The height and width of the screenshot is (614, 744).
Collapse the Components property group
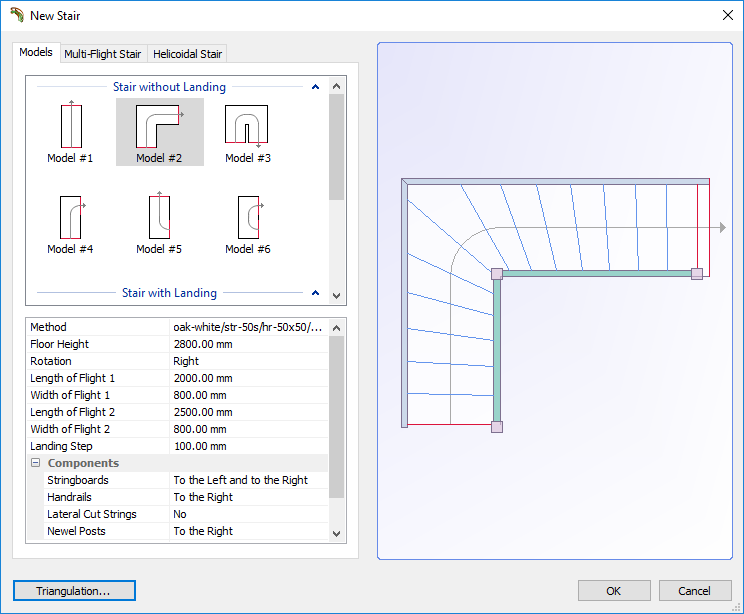tap(36, 463)
